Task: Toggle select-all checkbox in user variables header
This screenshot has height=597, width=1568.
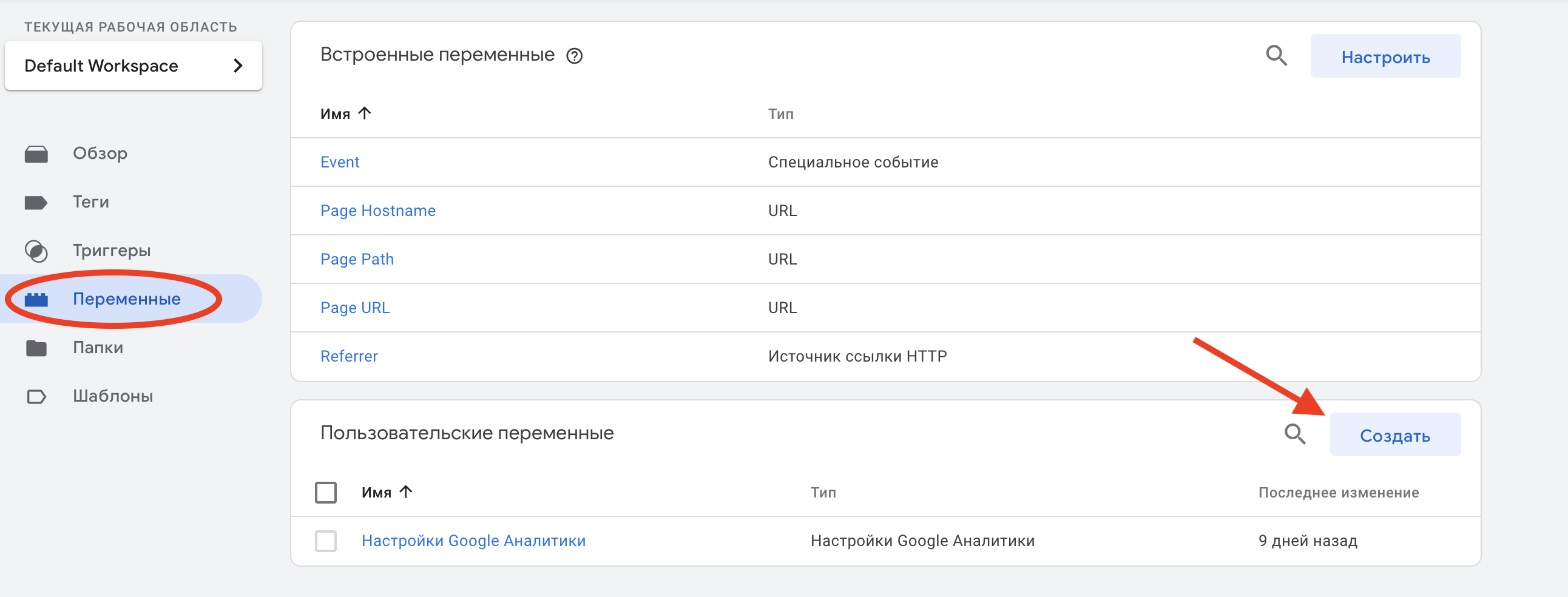Action: (326, 492)
